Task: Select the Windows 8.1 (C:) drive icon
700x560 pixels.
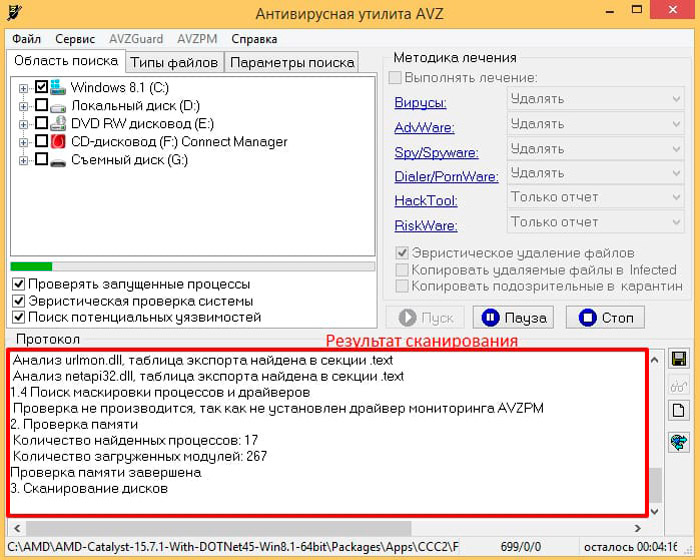Action: 58,88
